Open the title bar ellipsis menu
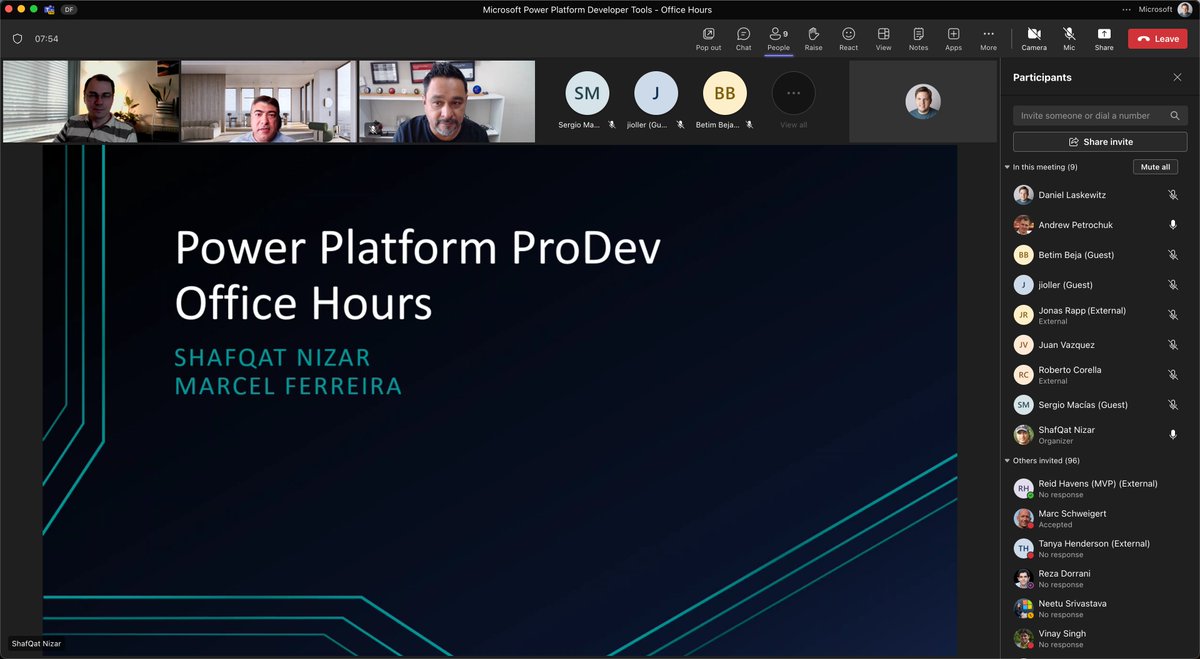1200x659 pixels. 1127,9
